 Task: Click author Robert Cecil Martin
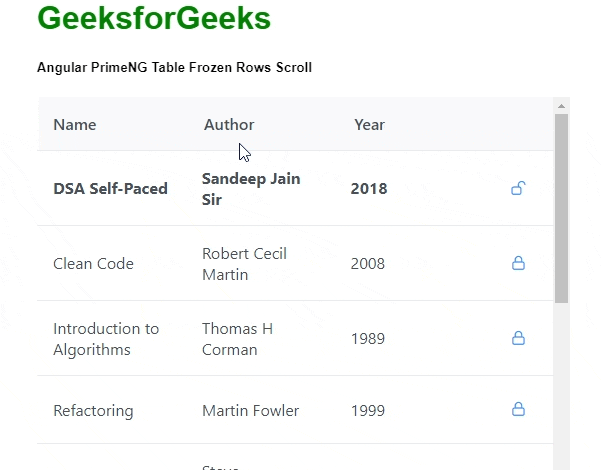[244, 264]
